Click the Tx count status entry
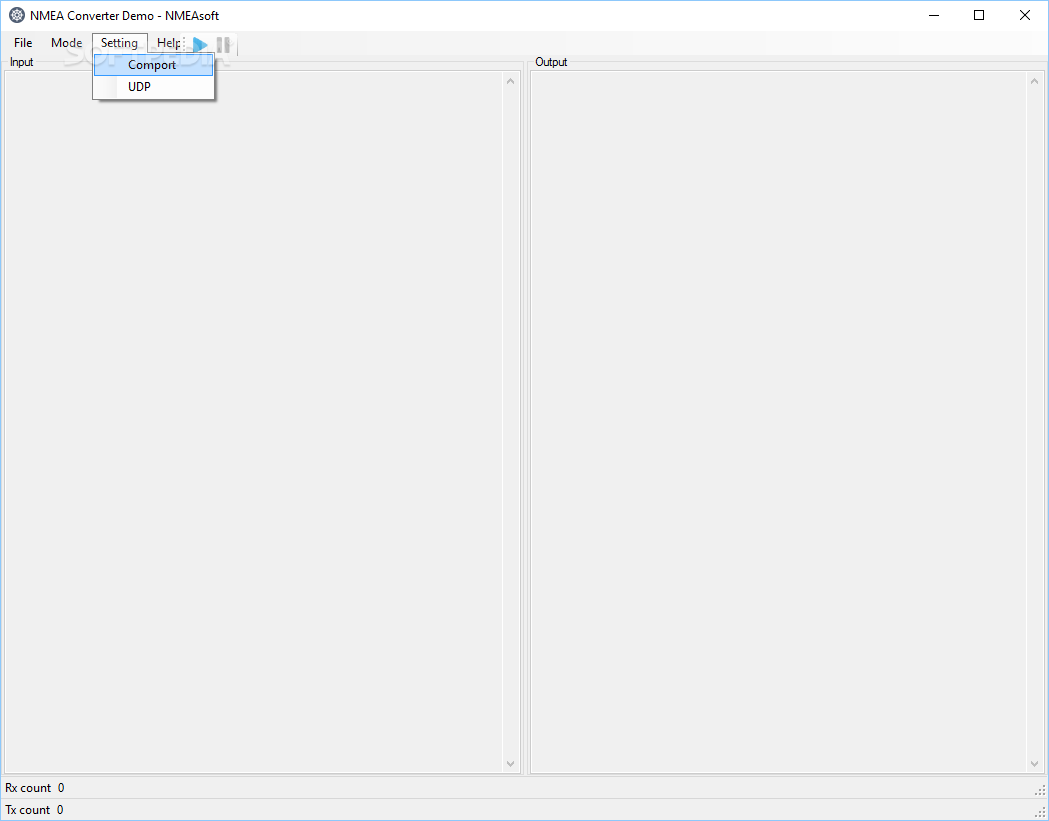This screenshot has width=1049, height=821. (x=34, y=810)
